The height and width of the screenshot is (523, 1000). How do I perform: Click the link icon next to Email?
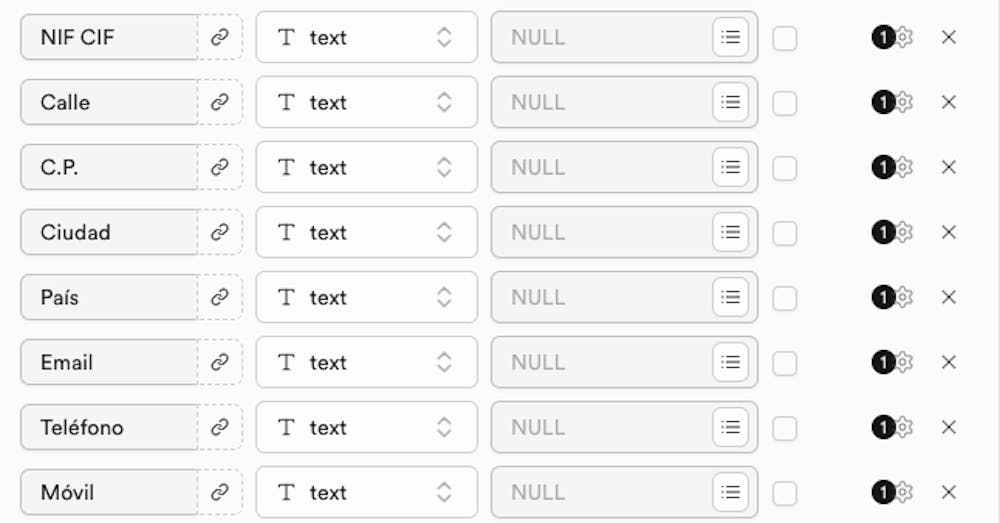pyautogui.click(x=220, y=362)
